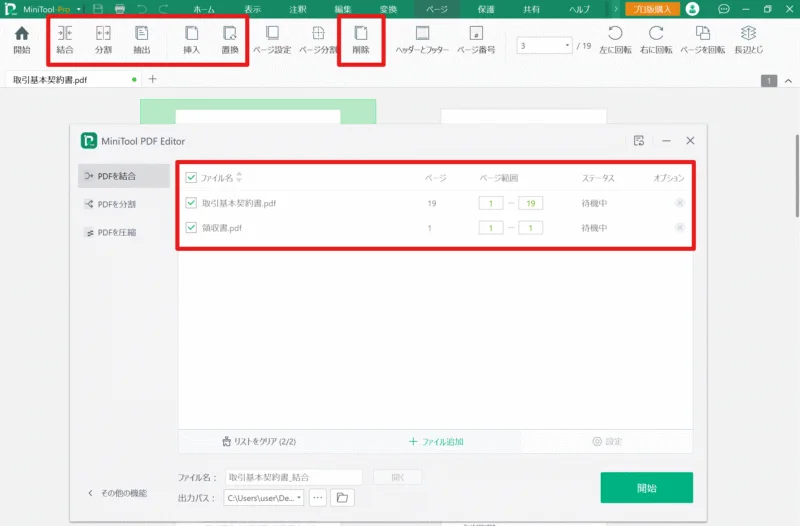800x526 pixels.
Task: Uncheck the 領収書.pdf checkbox
Action: (x=191, y=228)
